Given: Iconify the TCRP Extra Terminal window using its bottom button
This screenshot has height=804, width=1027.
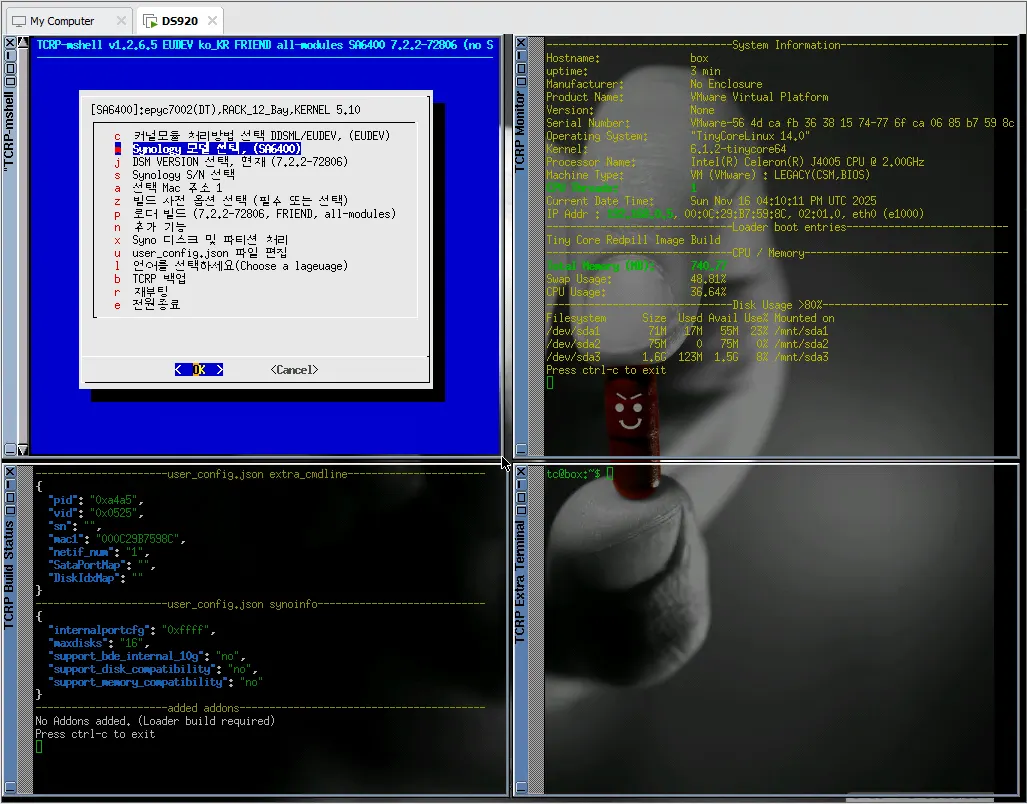Looking at the screenshot, I should point(521,788).
